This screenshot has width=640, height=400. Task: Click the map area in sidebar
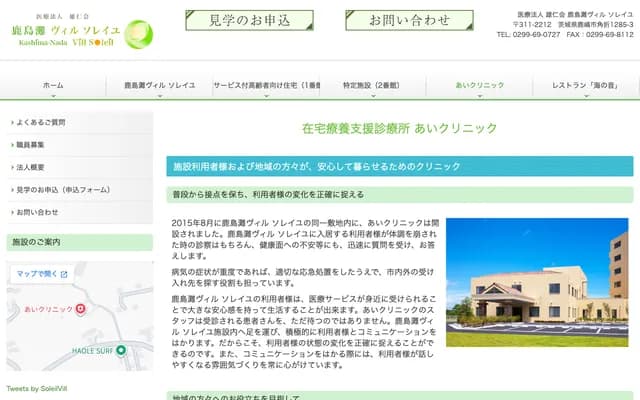point(80,316)
